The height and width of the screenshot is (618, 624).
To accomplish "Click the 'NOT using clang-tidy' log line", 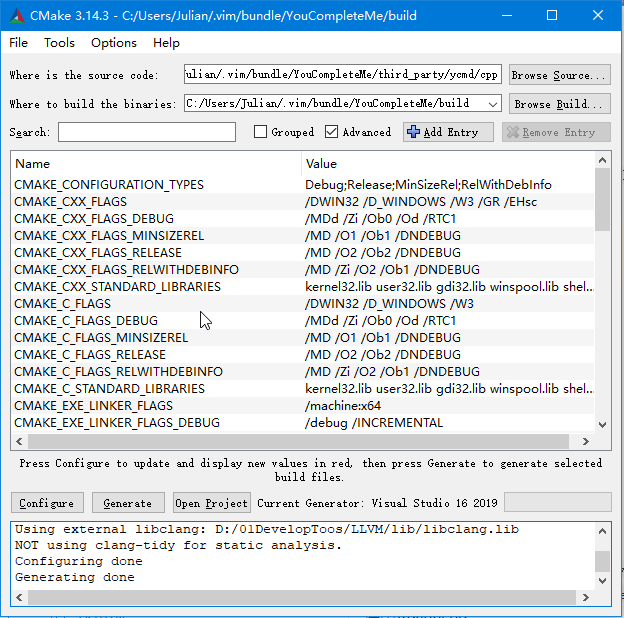I will [178, 545].
